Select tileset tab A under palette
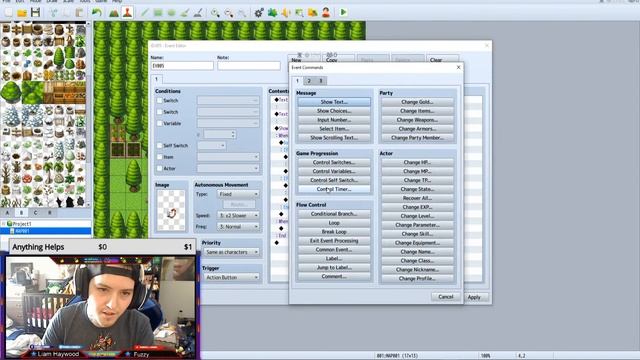 [x=7, y=213]
